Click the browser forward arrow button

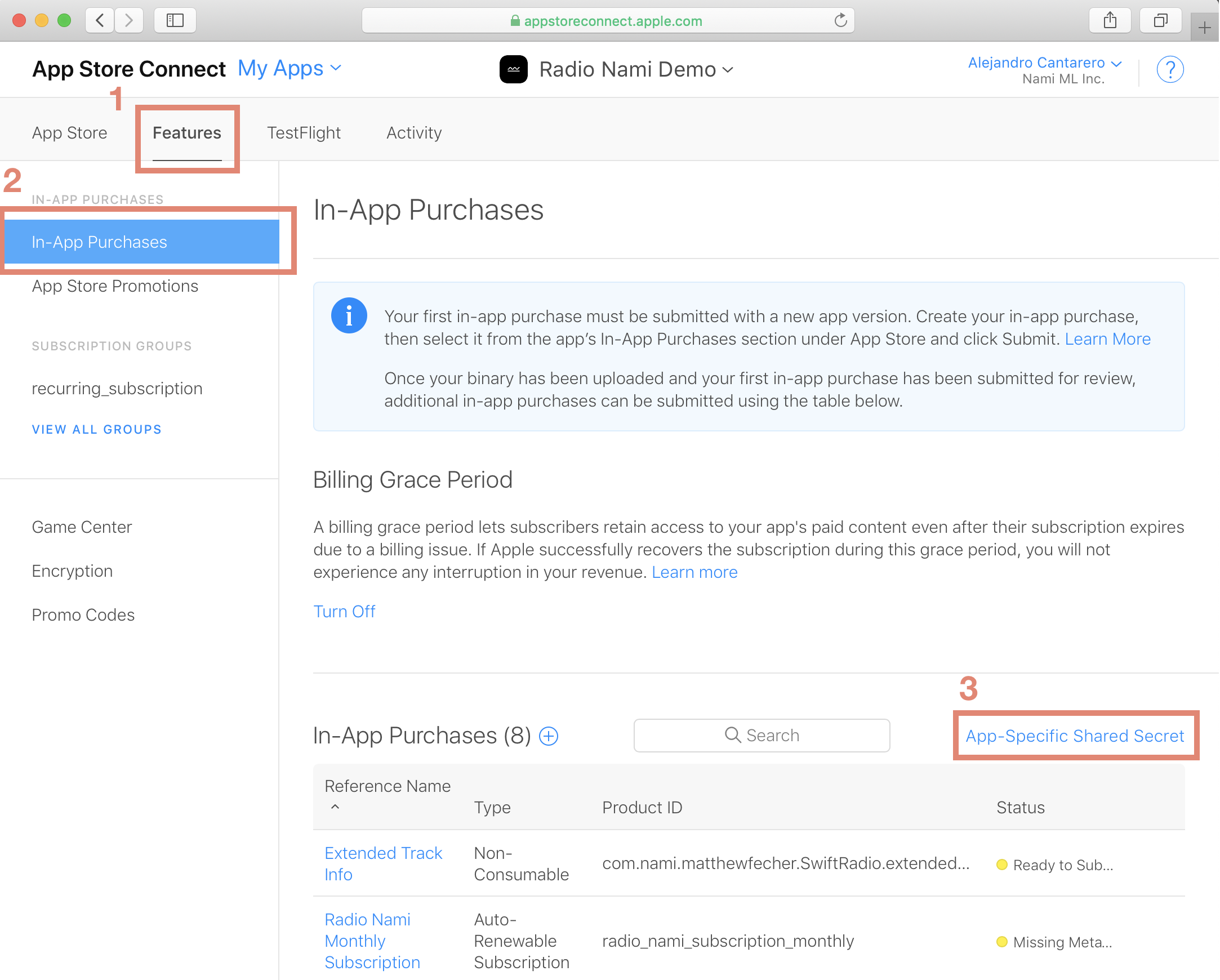129,21
